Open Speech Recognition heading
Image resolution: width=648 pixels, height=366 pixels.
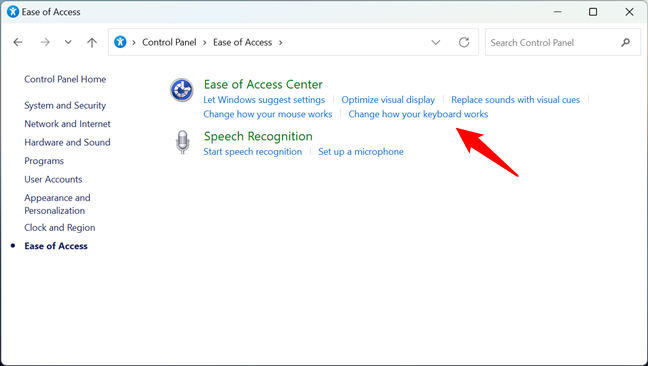click(x=258, y=136)
